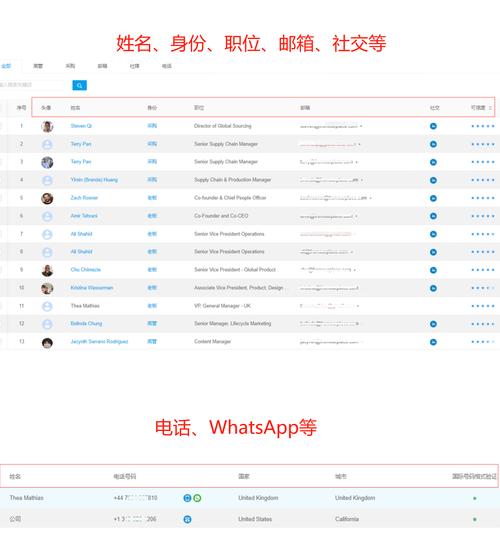Switch to the second tab 高管
Image resolution: width=500 pixels, height=558 pixels.
click(x=38, y=66)
